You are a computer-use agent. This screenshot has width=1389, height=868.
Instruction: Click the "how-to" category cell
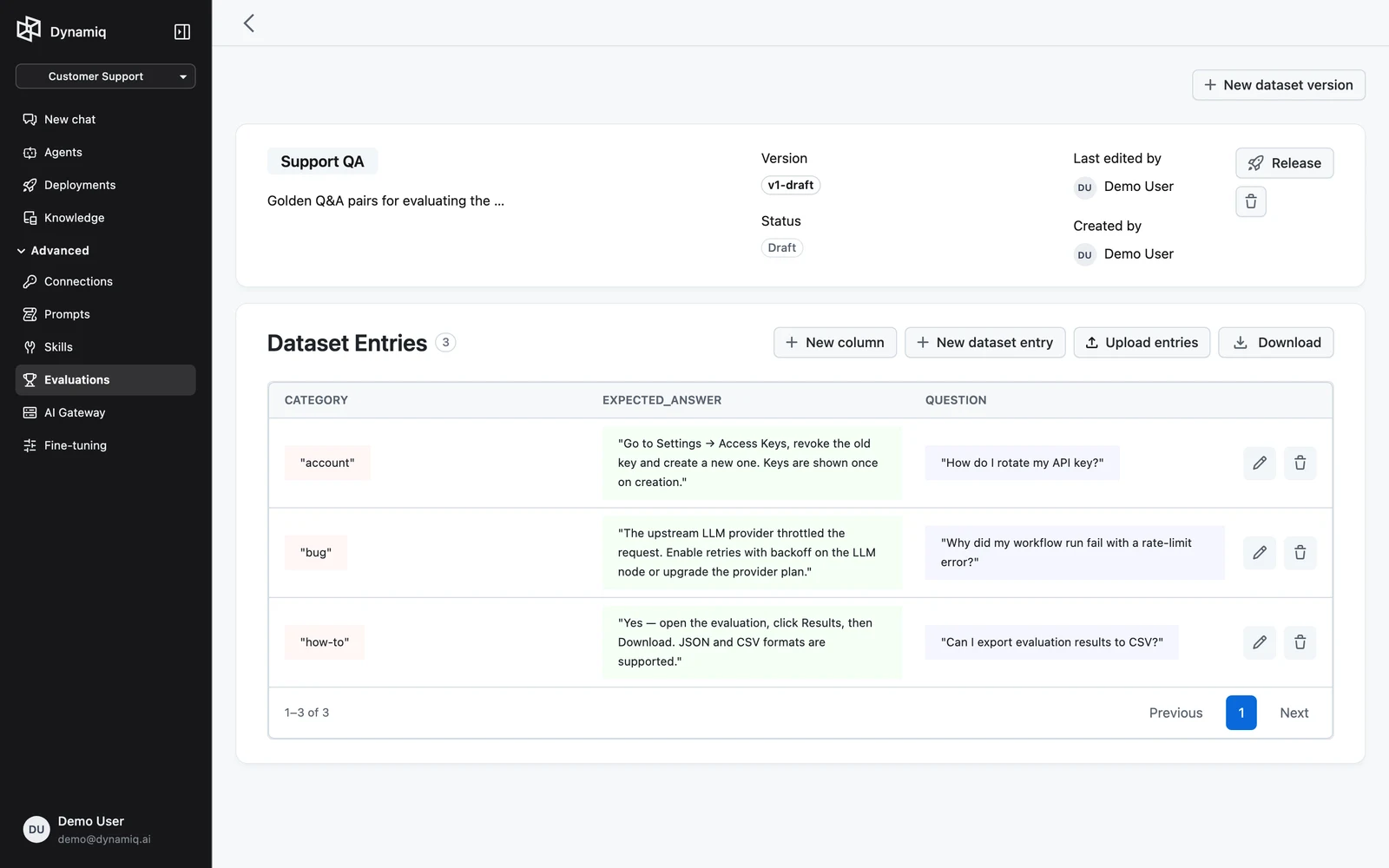tap(325, 642)
